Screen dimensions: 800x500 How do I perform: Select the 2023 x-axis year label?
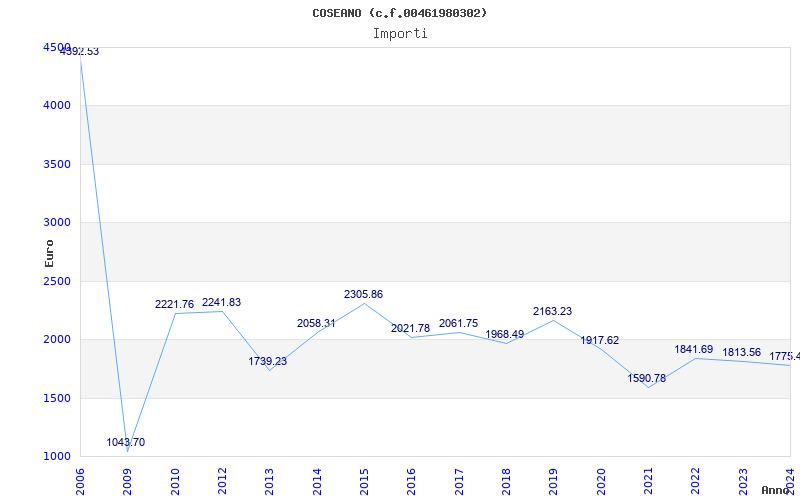743,481
